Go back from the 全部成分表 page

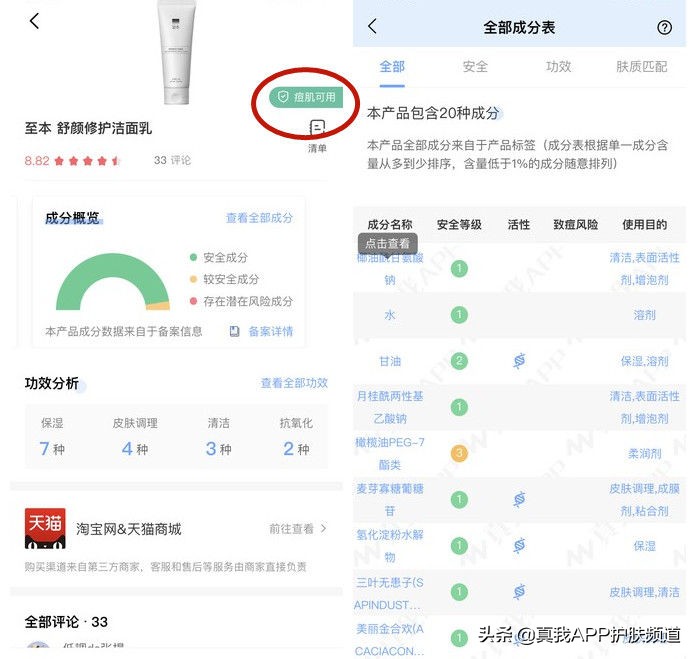pyautogui.click(x=372, y=26)
